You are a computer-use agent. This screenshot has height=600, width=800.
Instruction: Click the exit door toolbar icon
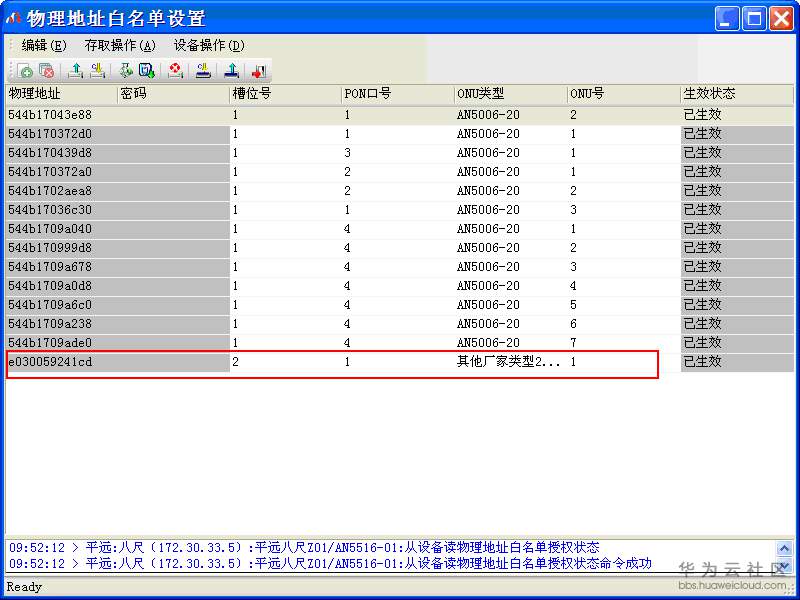(259, 70)
